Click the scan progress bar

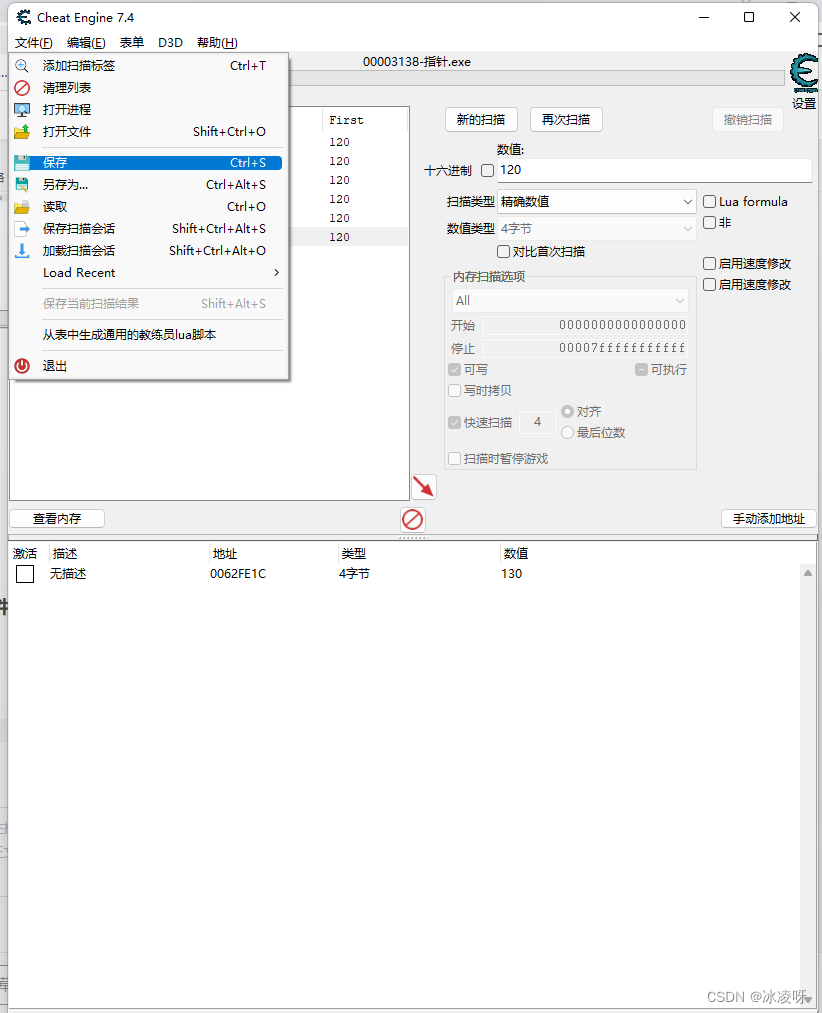coord(536,78)
